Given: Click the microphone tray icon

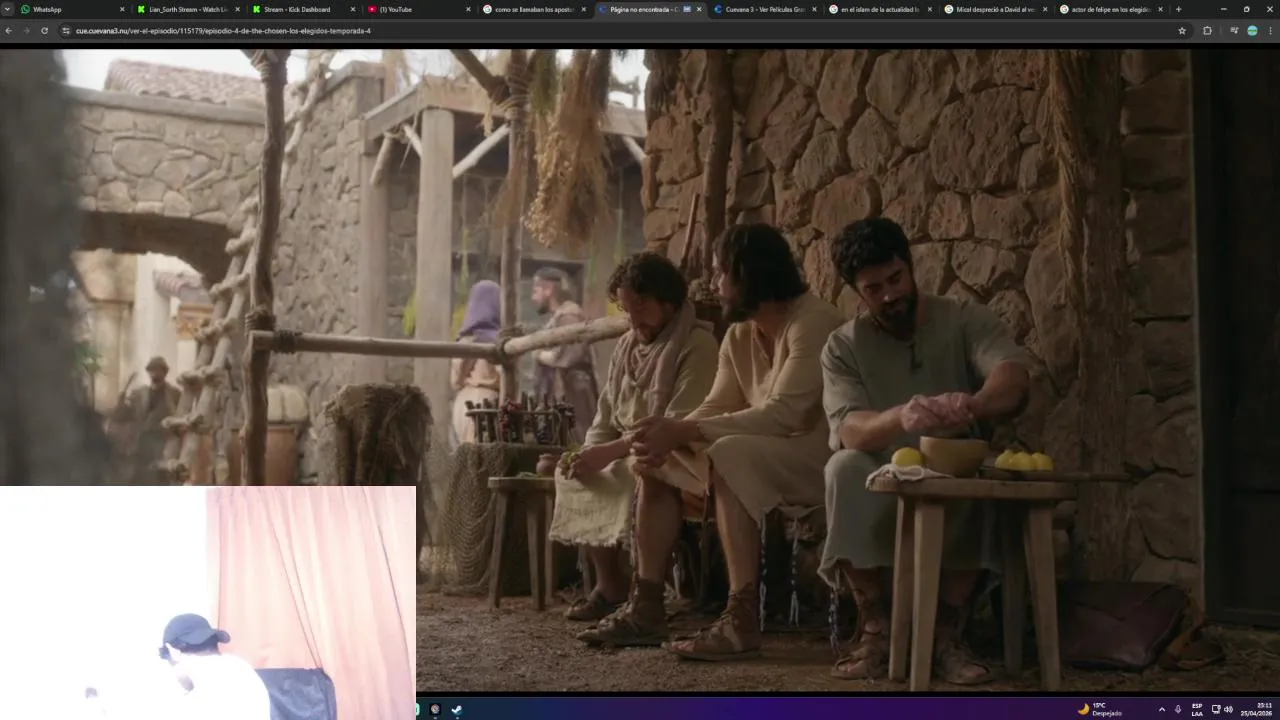Looking at the screenshot, I should 1178,709.
